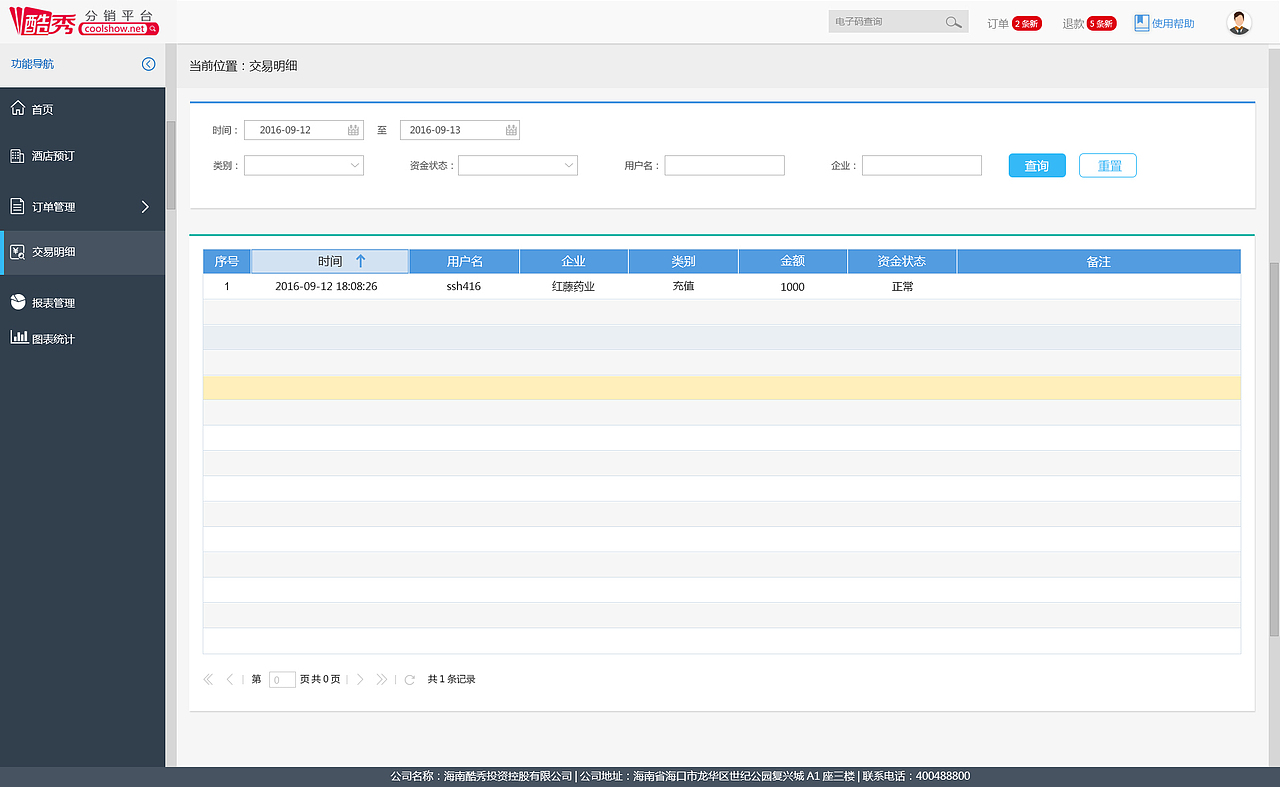Open 使用帮助 help documentation

1163,22
